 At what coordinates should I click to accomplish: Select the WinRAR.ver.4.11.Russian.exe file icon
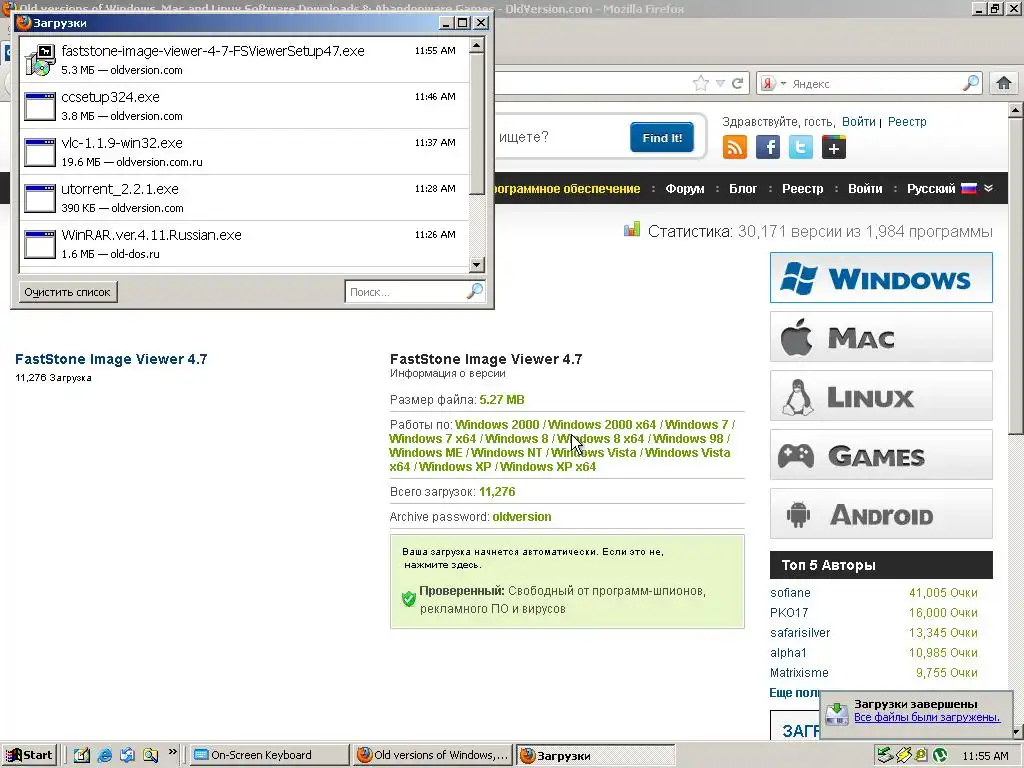pos(40,244)
